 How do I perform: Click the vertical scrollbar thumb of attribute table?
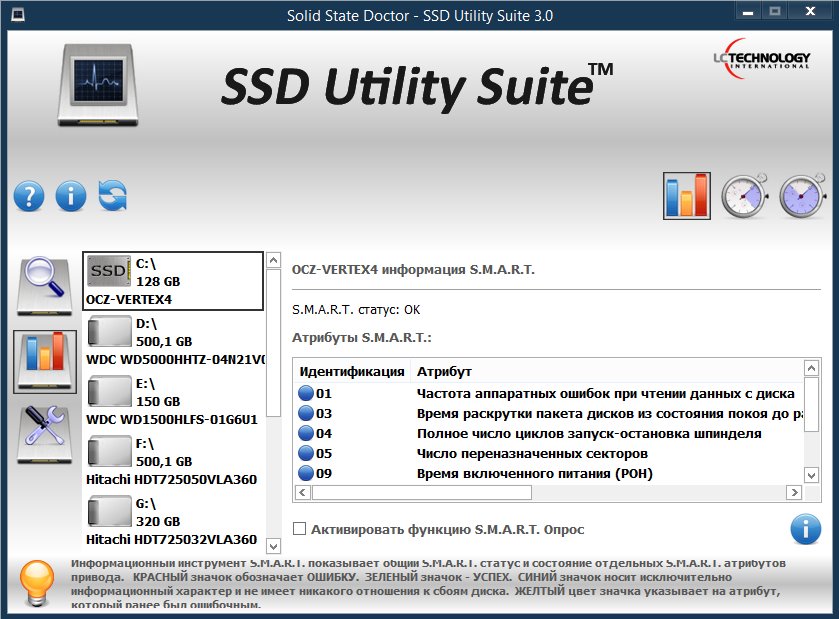(812, 404)
